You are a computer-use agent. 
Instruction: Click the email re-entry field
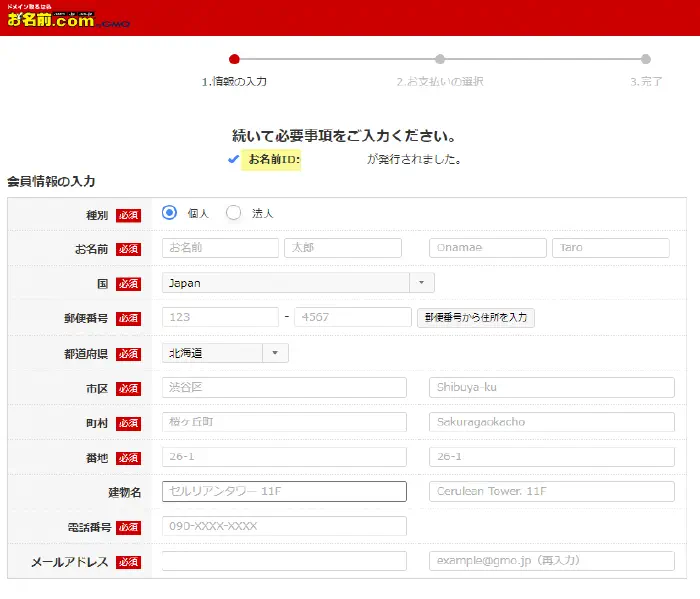pos(552,561)
